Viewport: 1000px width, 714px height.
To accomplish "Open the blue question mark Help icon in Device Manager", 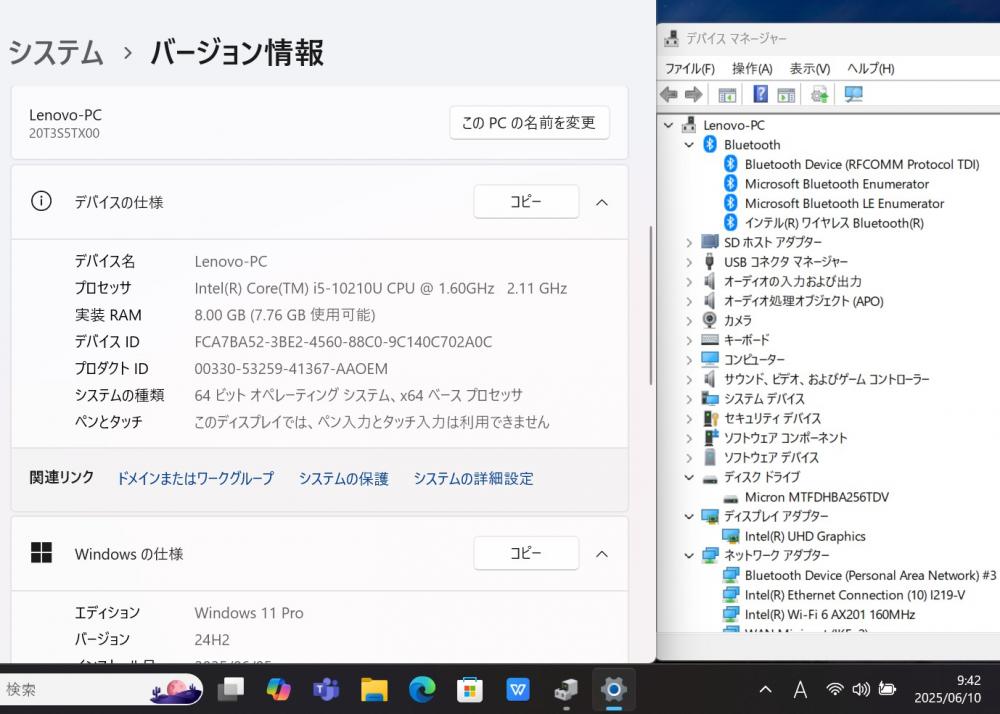I will pos(760,94).
